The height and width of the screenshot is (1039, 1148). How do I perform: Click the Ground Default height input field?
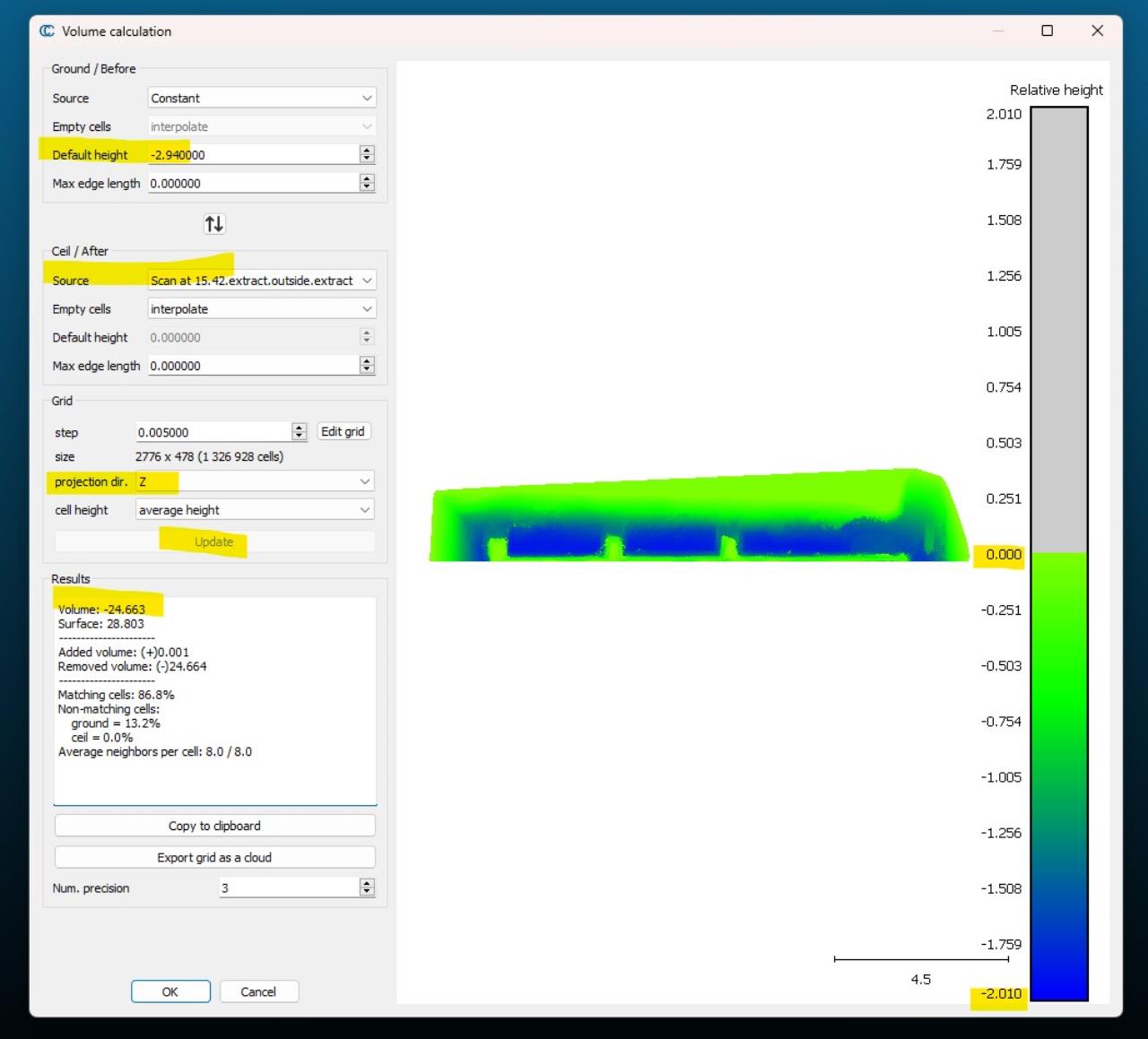click(x=251, y=155)
